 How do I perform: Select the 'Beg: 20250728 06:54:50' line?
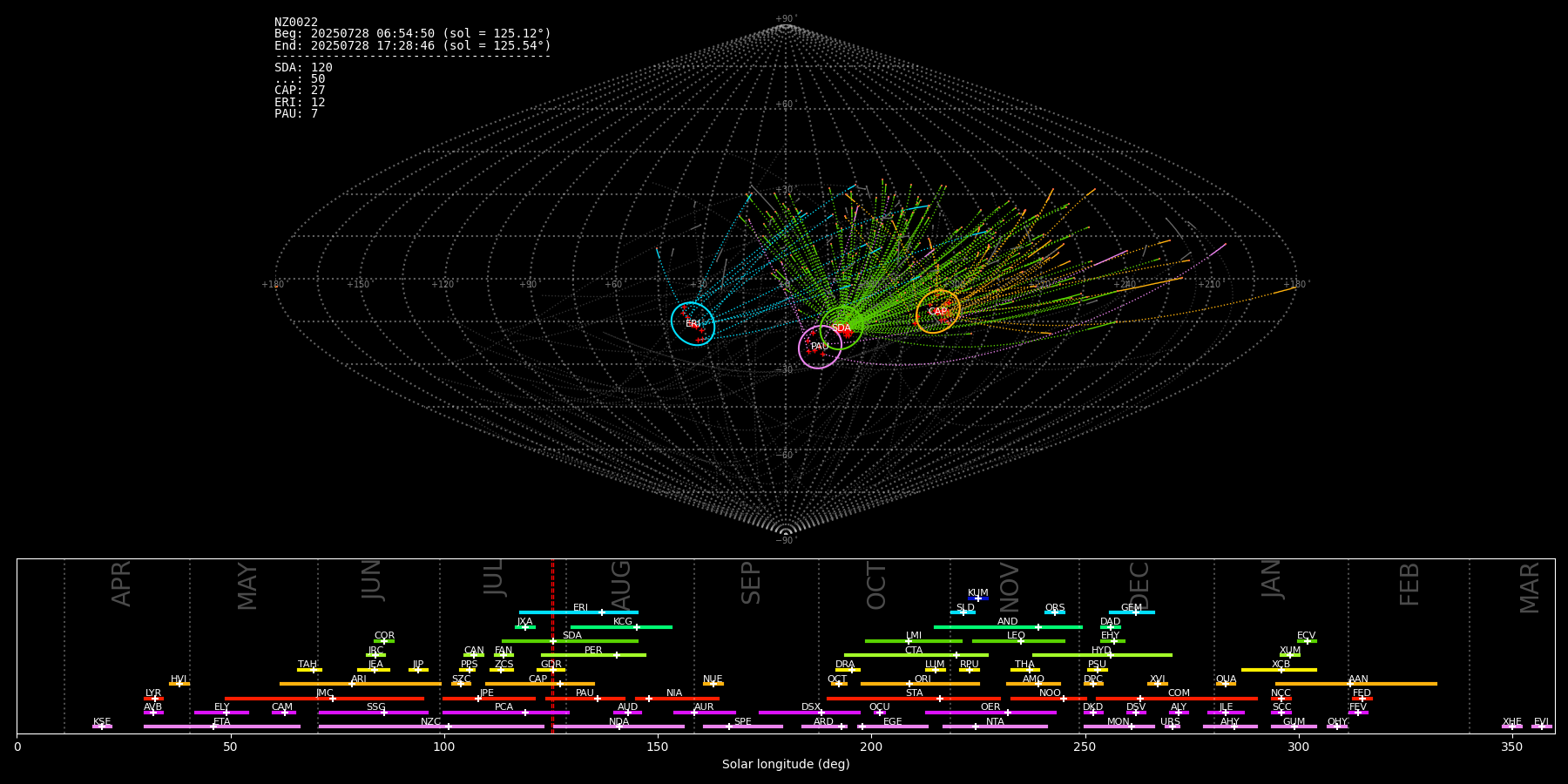click(413, 33)
